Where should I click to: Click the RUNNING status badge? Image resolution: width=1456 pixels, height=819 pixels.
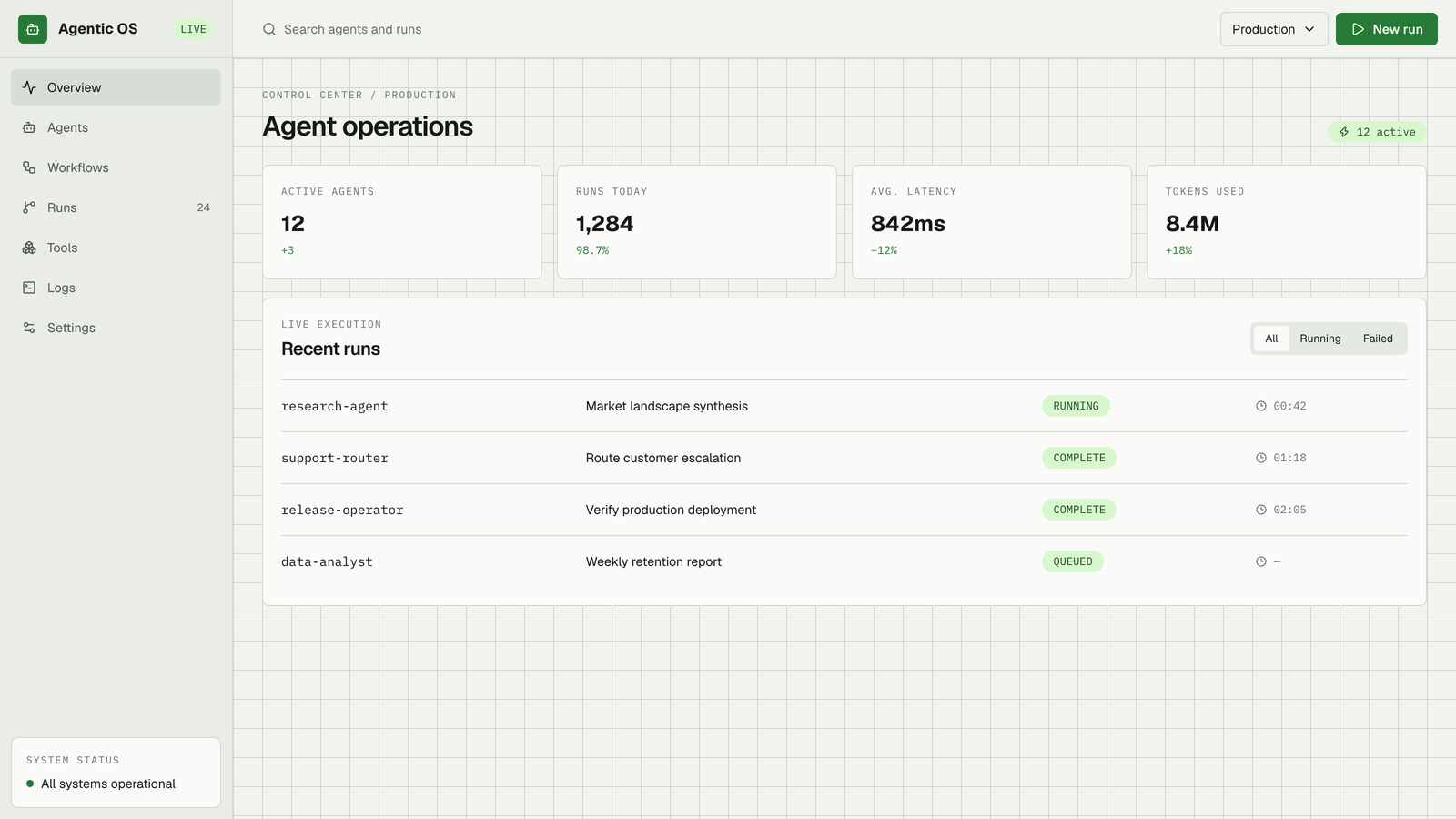[x=1076, y=406]
